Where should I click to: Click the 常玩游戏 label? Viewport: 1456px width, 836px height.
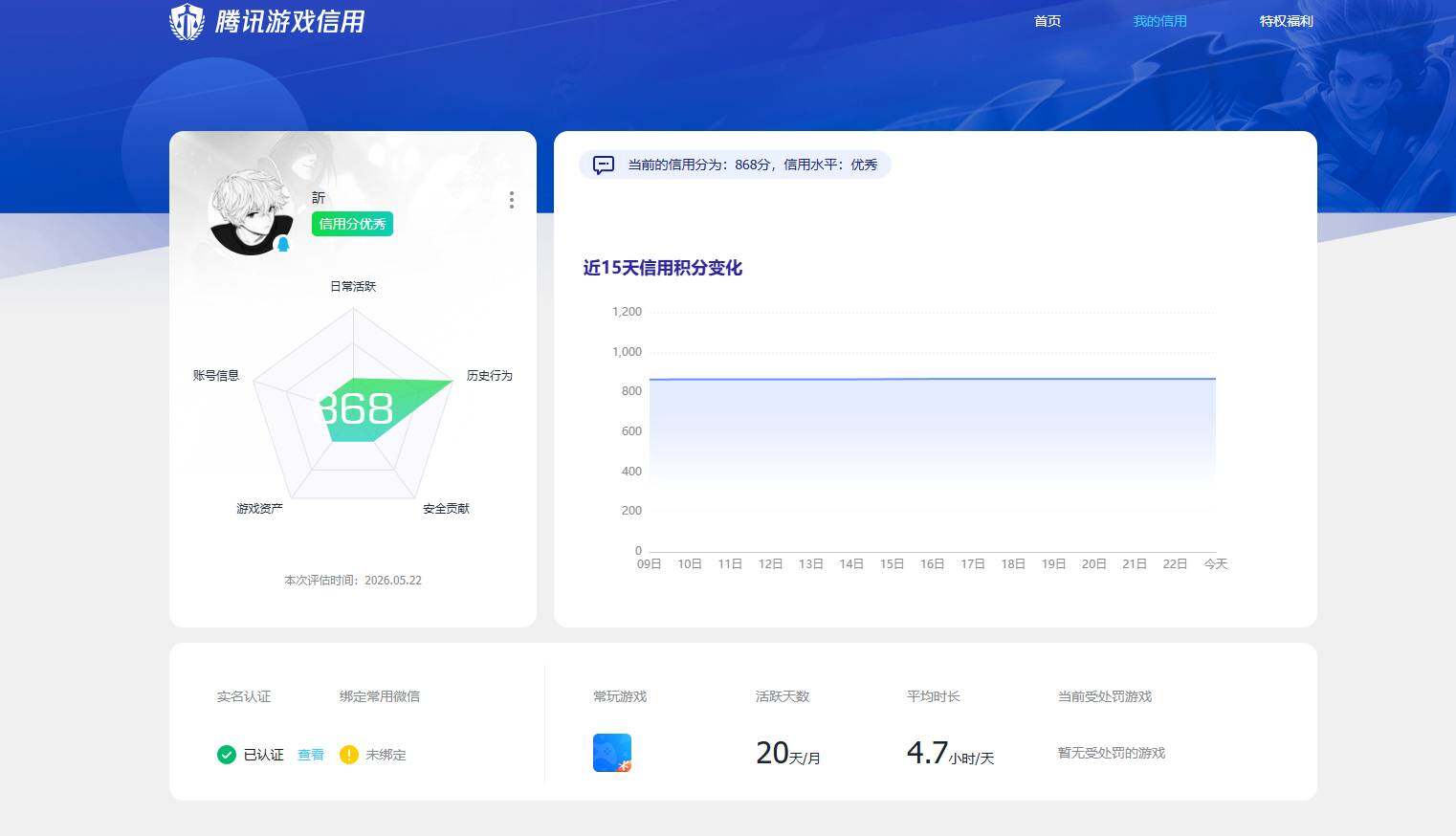620,696
